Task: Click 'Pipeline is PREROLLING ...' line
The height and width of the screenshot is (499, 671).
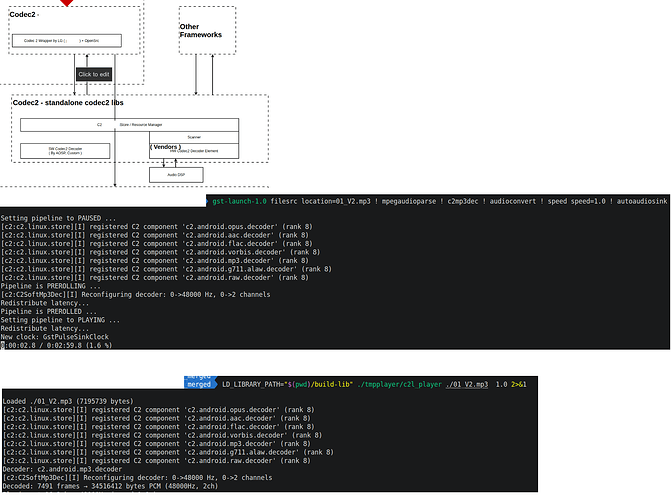Action: (50, 286)
